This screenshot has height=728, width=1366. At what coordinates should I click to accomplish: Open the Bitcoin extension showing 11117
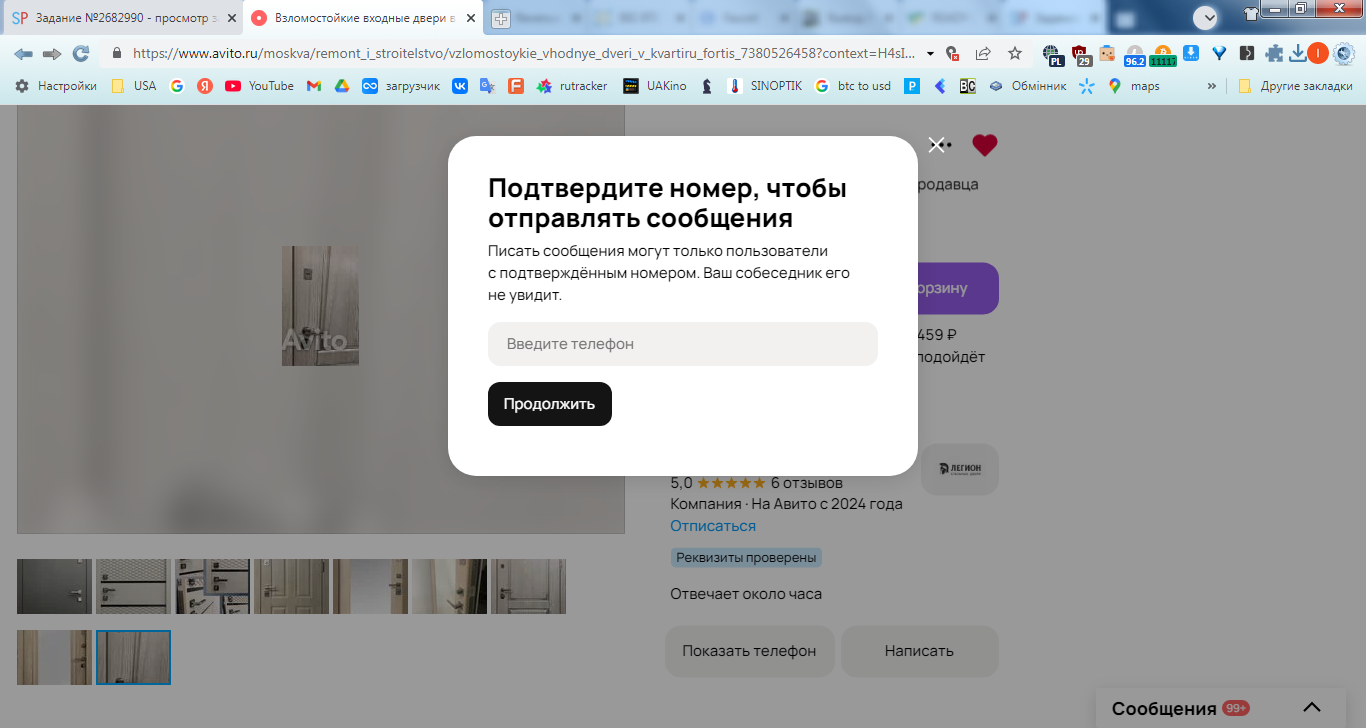(1163, 55)
